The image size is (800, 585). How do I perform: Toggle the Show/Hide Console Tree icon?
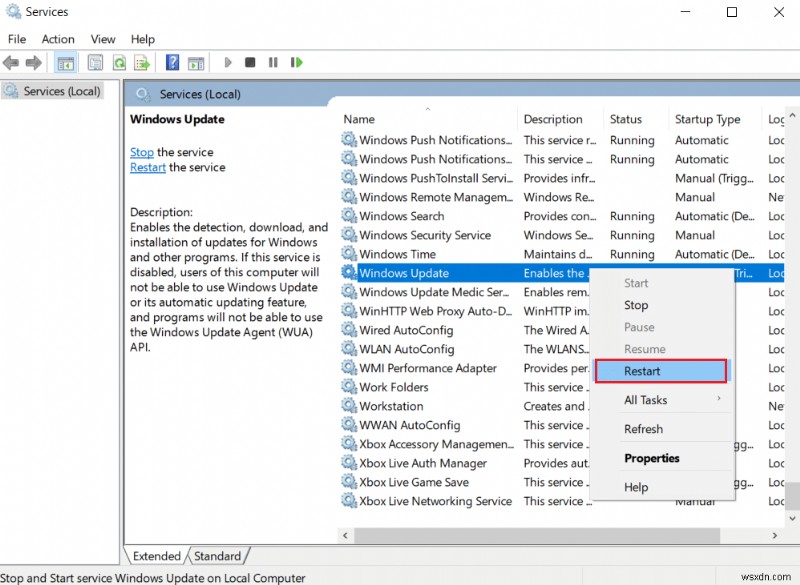(64, 62)
